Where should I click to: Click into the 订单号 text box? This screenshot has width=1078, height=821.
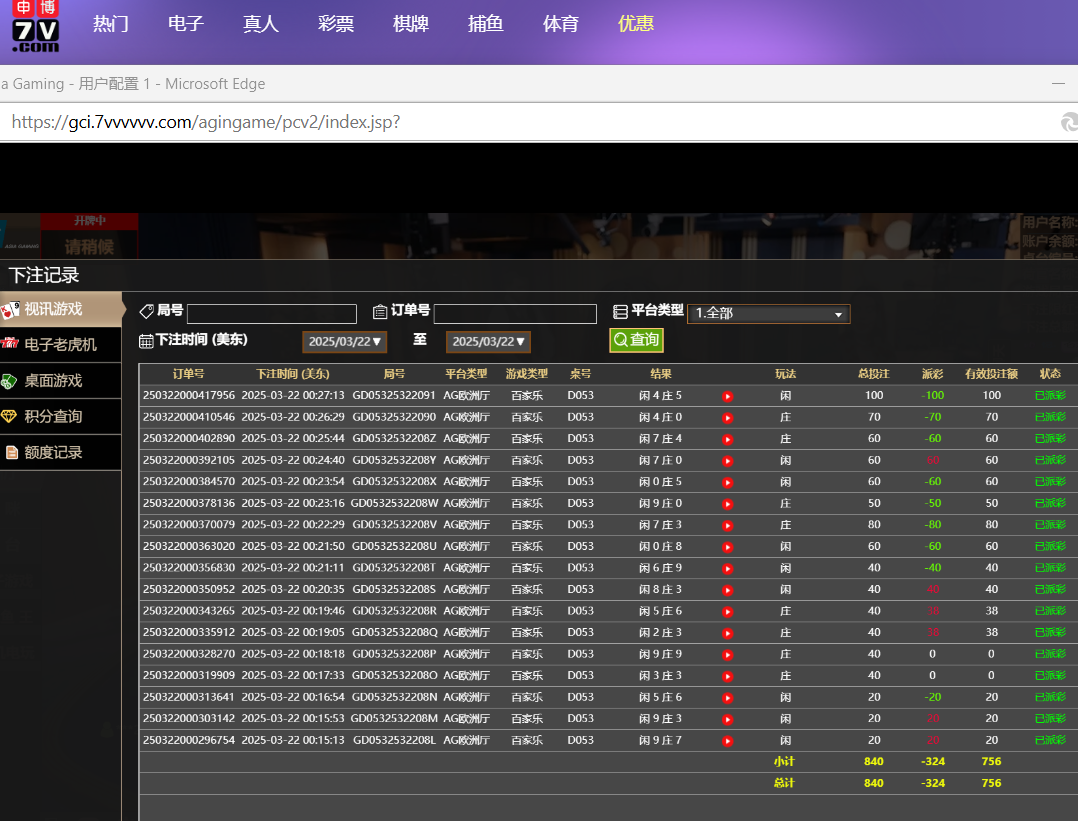click(x=515, y=314)
